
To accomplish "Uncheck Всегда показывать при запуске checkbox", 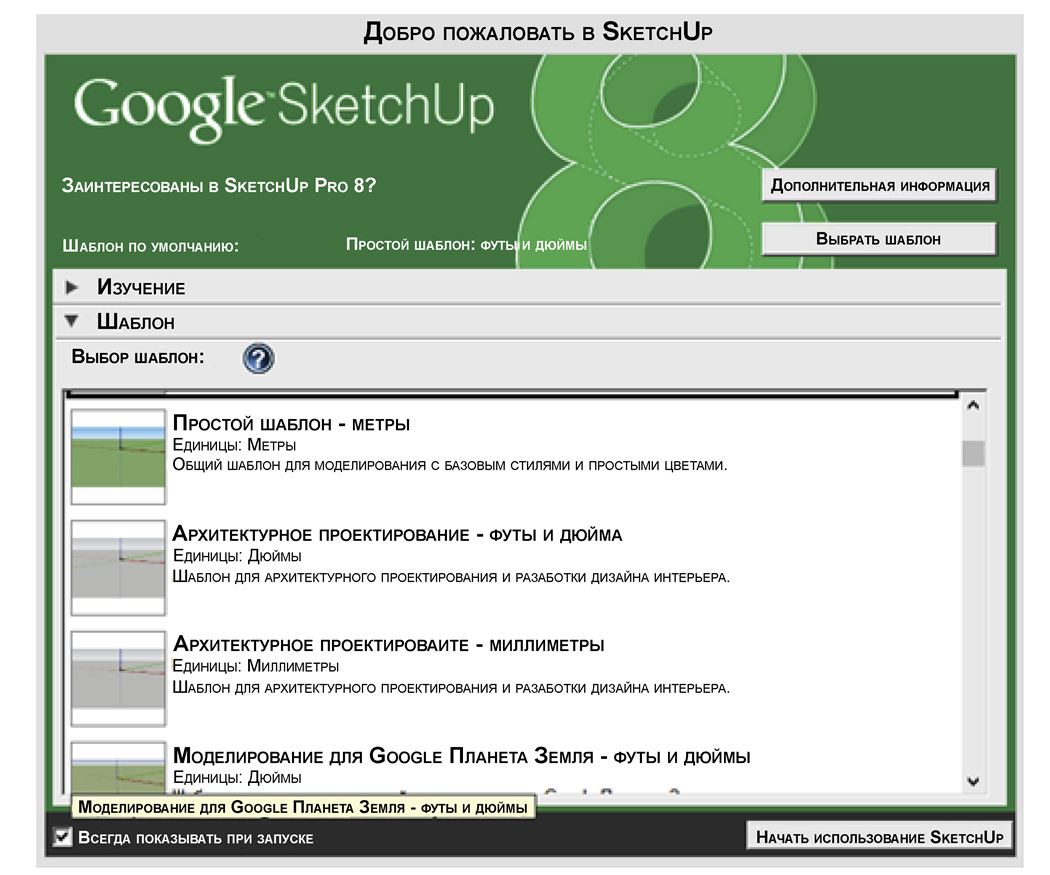I will click(x=62, y=837).
